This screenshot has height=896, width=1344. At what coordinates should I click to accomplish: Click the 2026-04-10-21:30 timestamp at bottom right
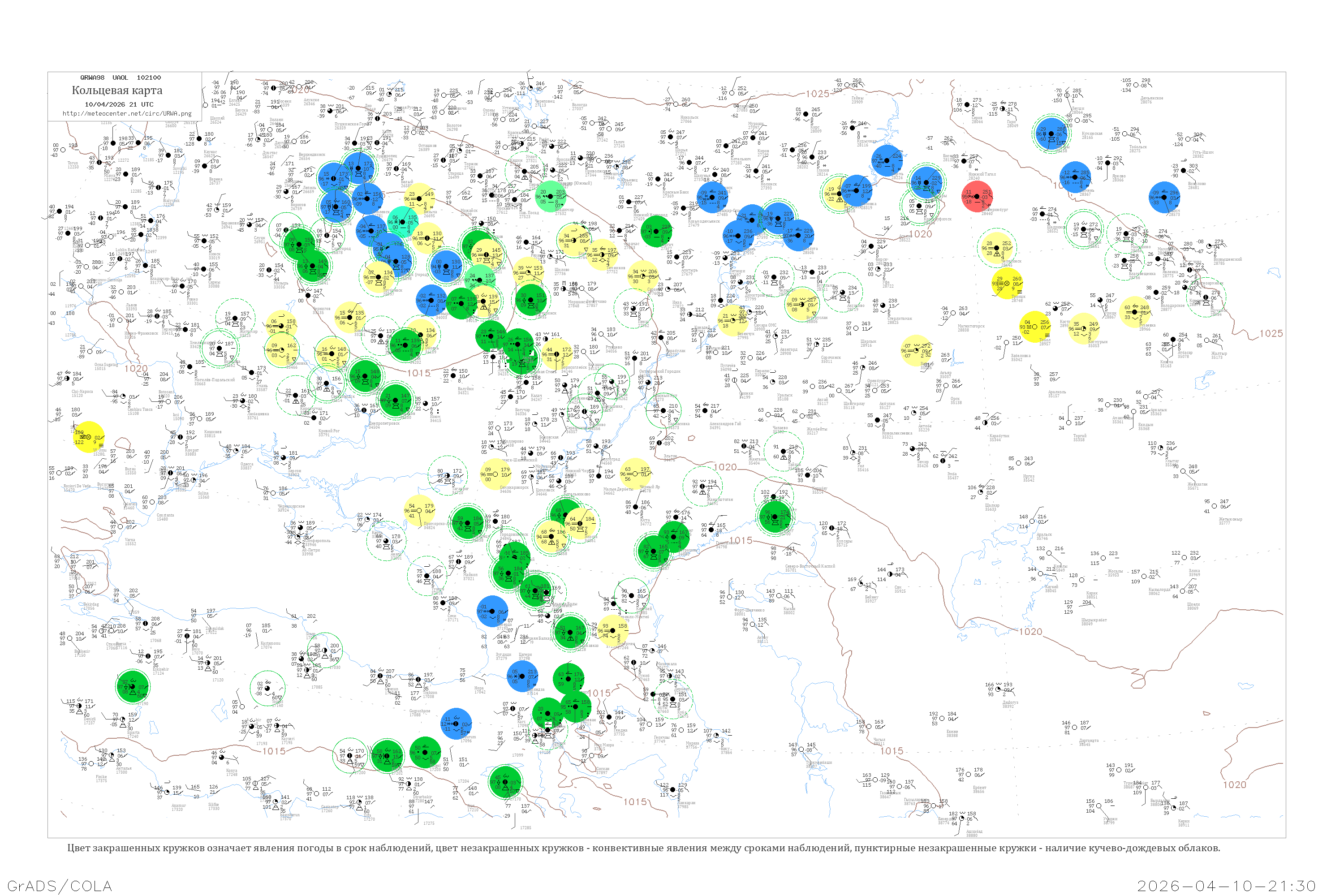1226,886
